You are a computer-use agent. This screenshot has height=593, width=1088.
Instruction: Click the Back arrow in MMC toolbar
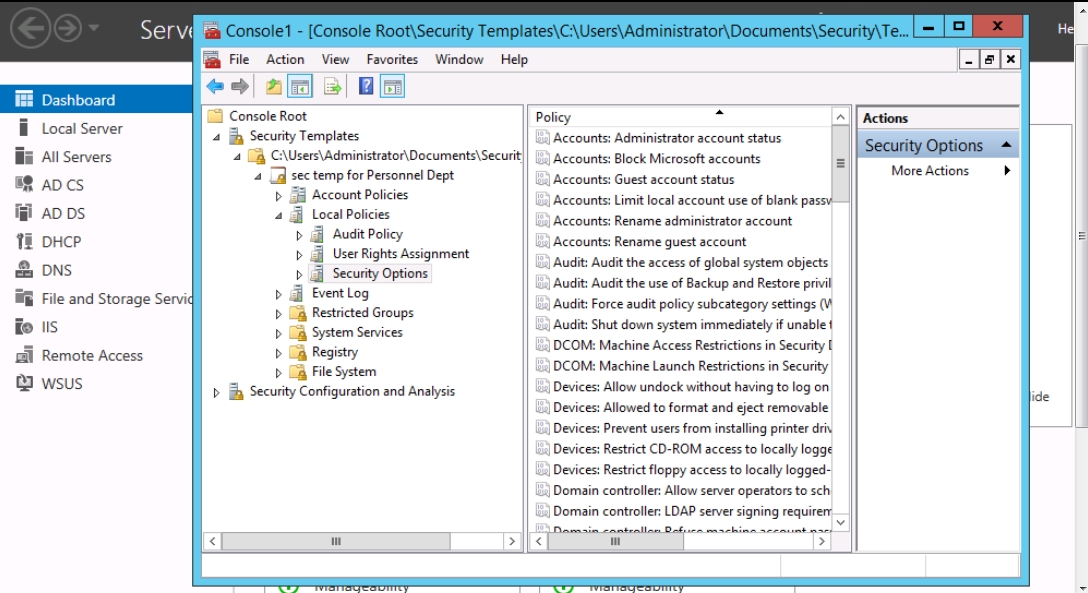(215, 87)
